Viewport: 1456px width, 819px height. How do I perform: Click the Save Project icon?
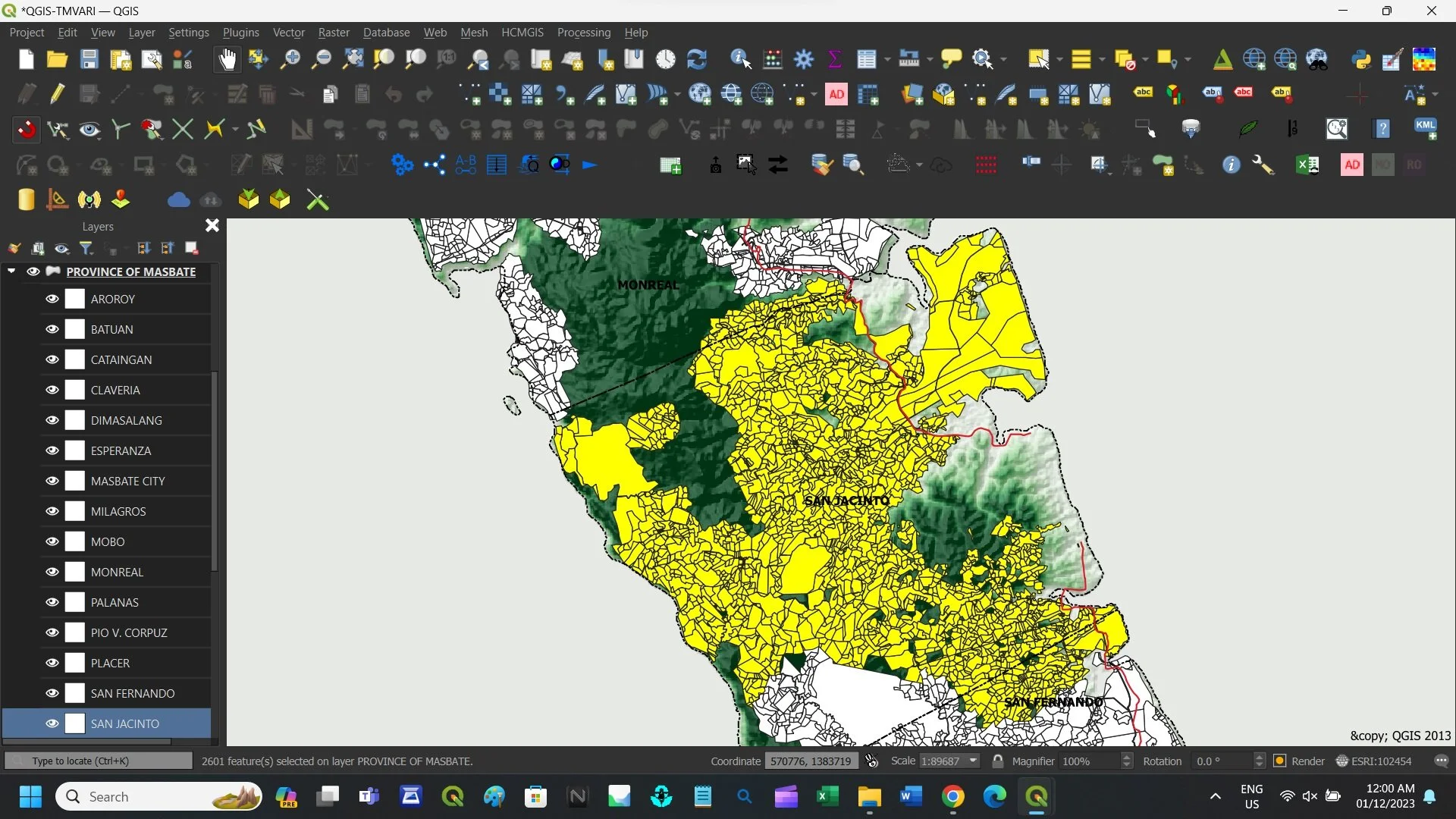tap(89, 59)
